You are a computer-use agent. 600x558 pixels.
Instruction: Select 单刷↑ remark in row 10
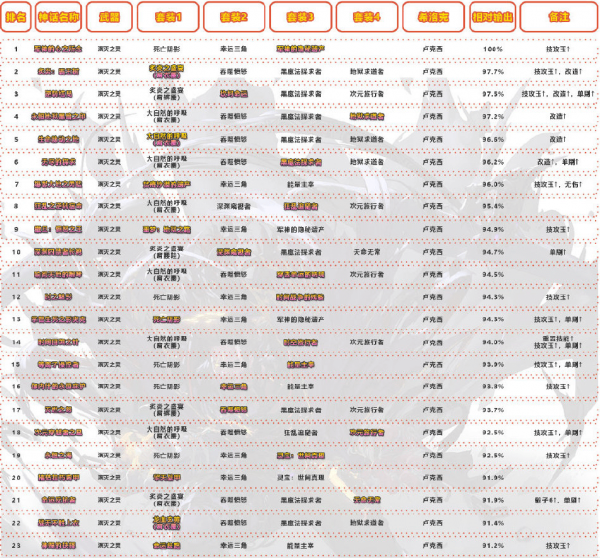click(558, 252)
